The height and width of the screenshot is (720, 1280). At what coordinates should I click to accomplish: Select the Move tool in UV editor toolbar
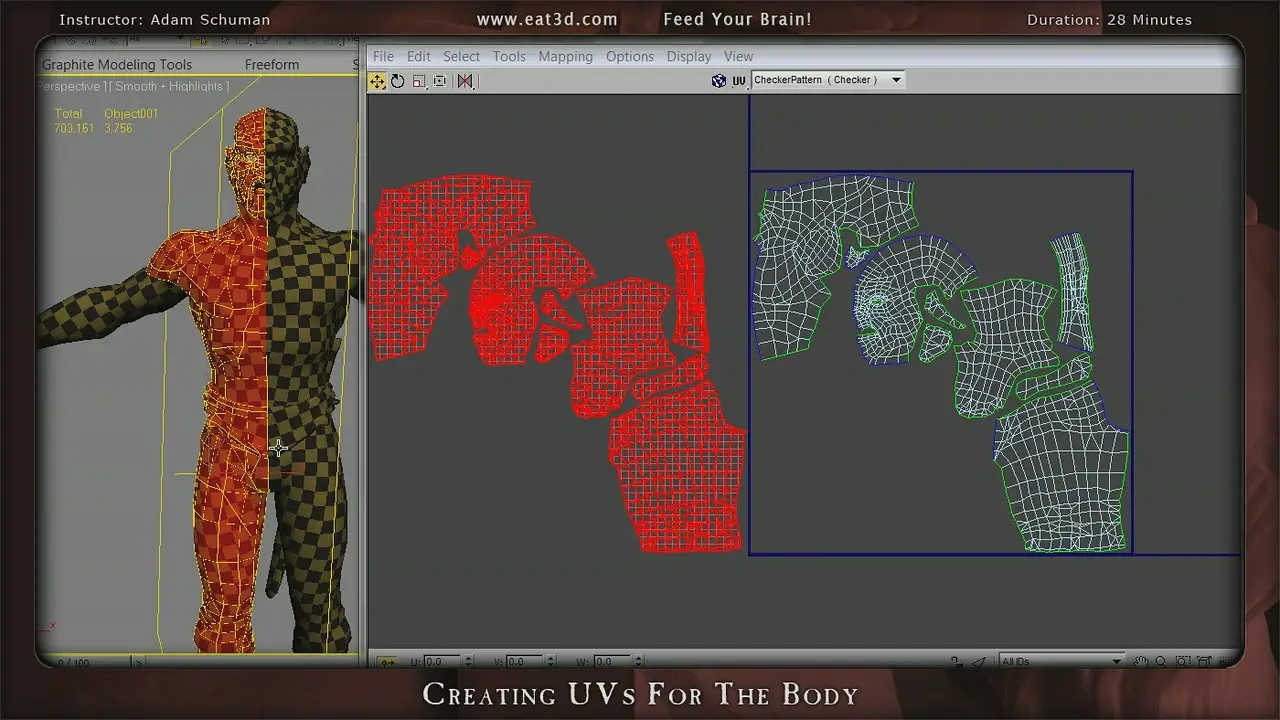377,81
